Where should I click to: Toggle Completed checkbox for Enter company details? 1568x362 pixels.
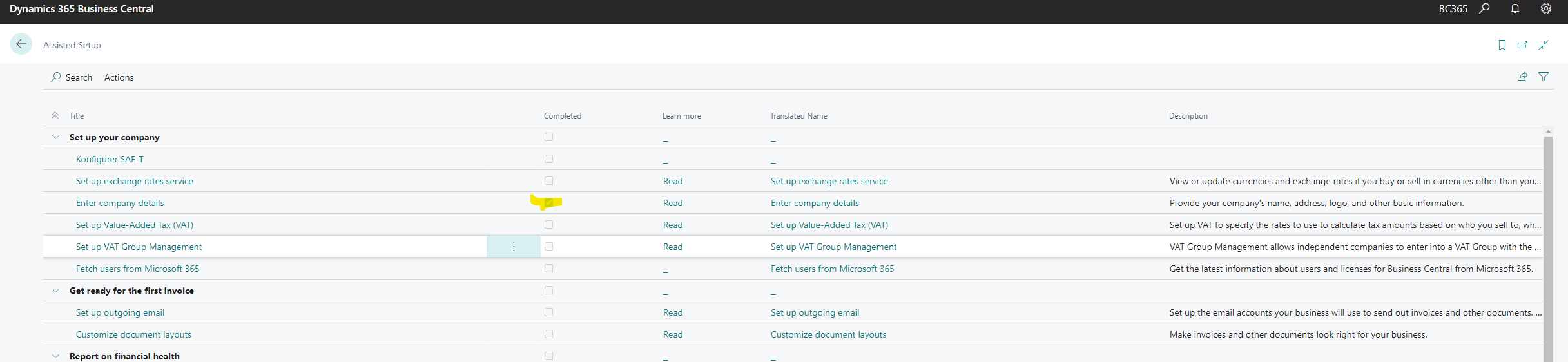pyautogui.click(x=548, y=203)
